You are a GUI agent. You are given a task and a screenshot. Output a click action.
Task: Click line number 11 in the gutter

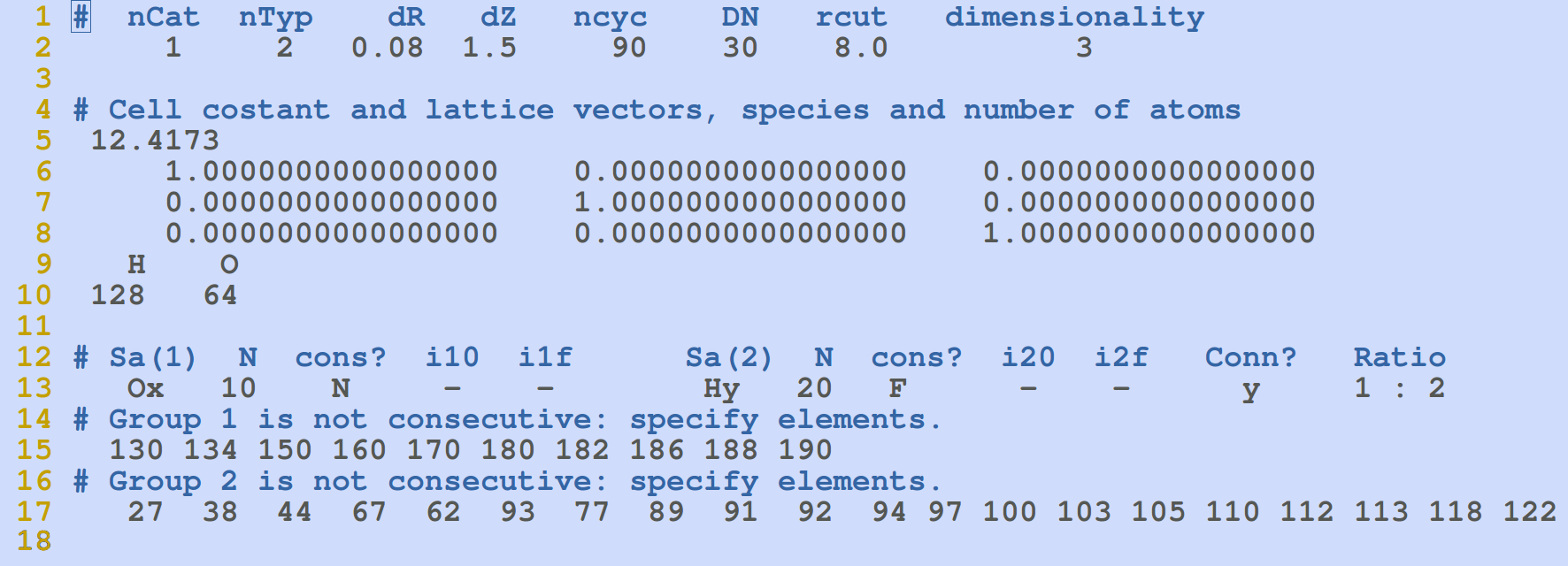pos(34,326)
